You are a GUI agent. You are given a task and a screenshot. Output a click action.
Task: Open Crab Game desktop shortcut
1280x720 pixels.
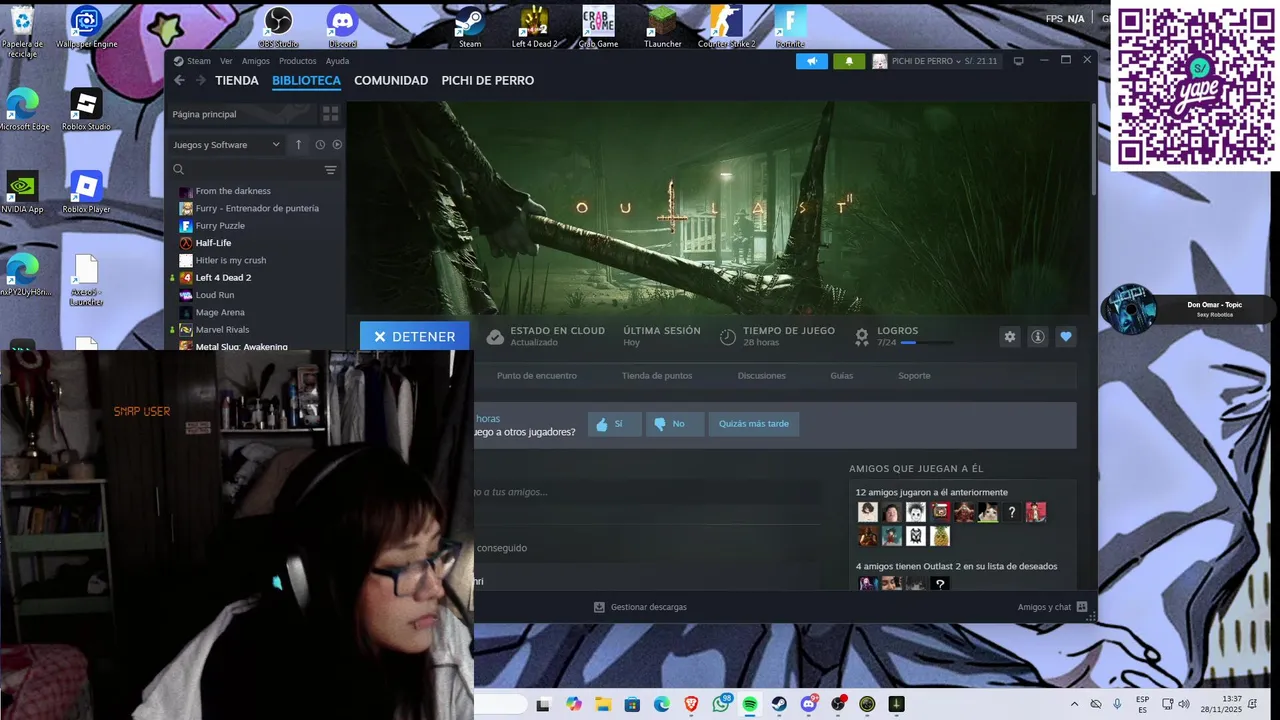pyautogui.click(x=598, y=27)
